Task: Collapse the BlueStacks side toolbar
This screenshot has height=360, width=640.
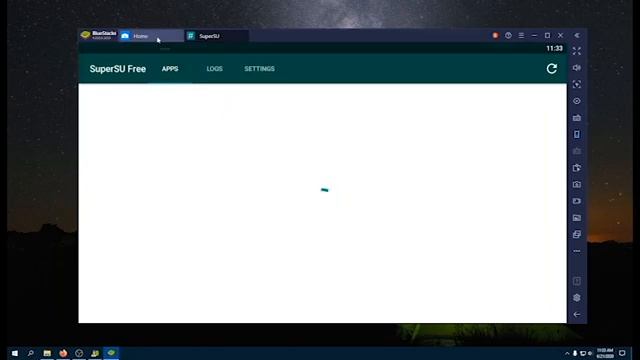Action: tap(577, 36)
